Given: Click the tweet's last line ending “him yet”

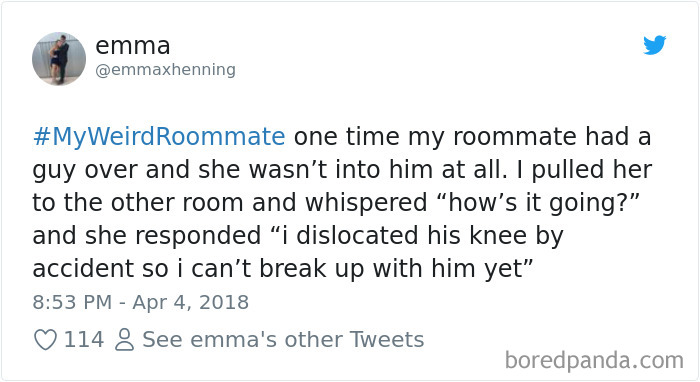Looking at the screenshot, I should 283,269.
